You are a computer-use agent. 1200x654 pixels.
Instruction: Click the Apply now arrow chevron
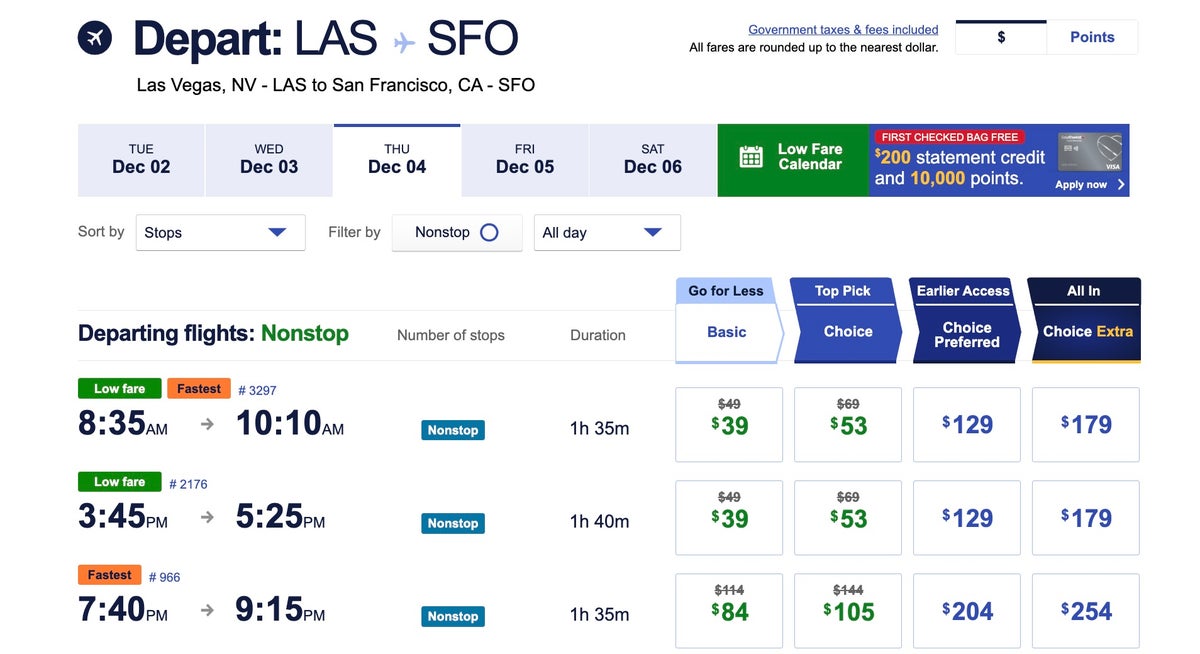1121,185
